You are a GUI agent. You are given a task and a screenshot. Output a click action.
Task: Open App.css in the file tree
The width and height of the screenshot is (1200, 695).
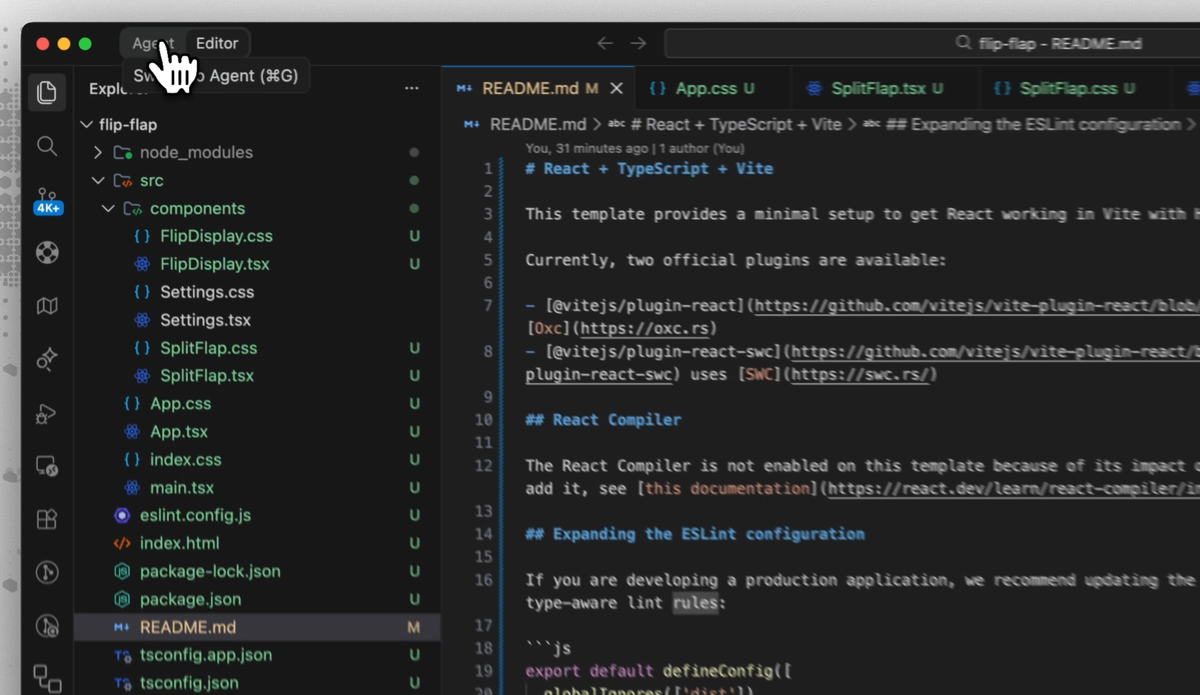[180, 404]
